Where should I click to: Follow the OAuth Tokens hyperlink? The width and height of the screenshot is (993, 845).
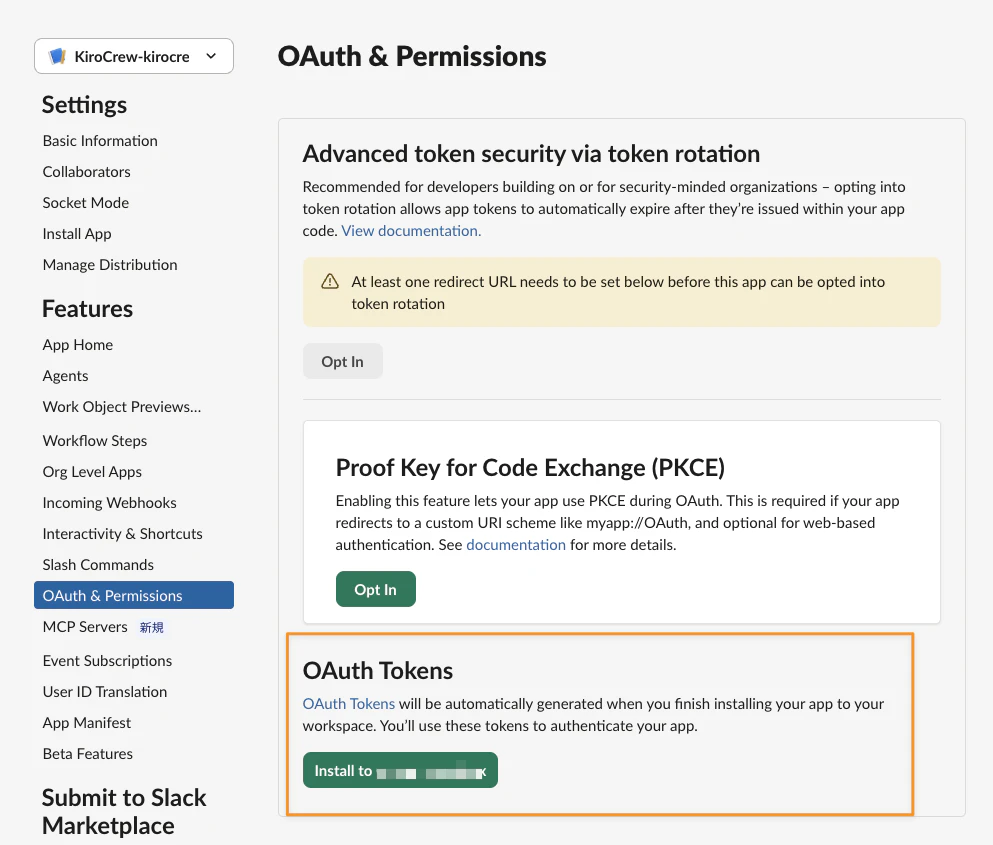click(348, 704)
